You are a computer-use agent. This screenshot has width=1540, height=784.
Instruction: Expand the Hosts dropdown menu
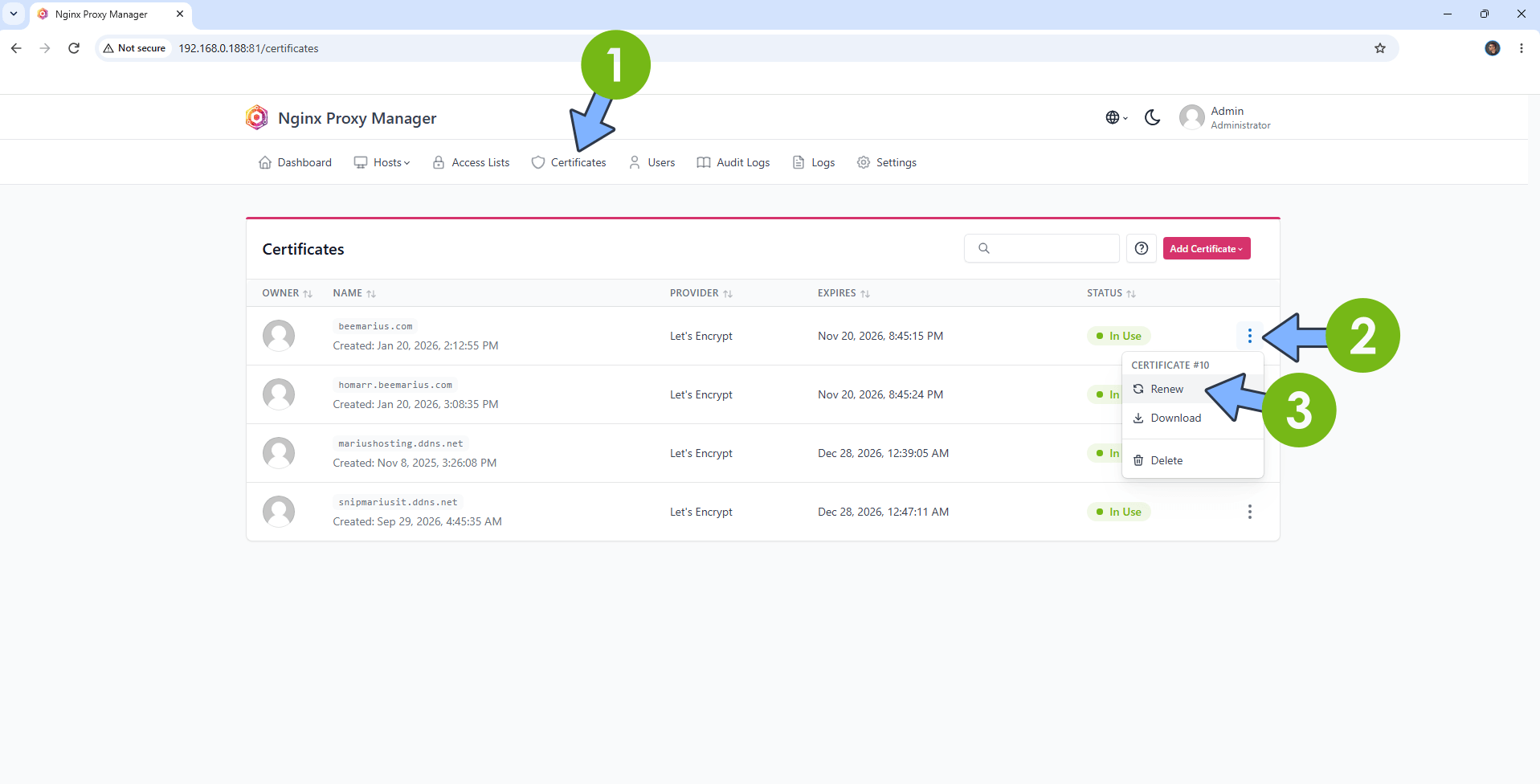click(x=382, y=162)
